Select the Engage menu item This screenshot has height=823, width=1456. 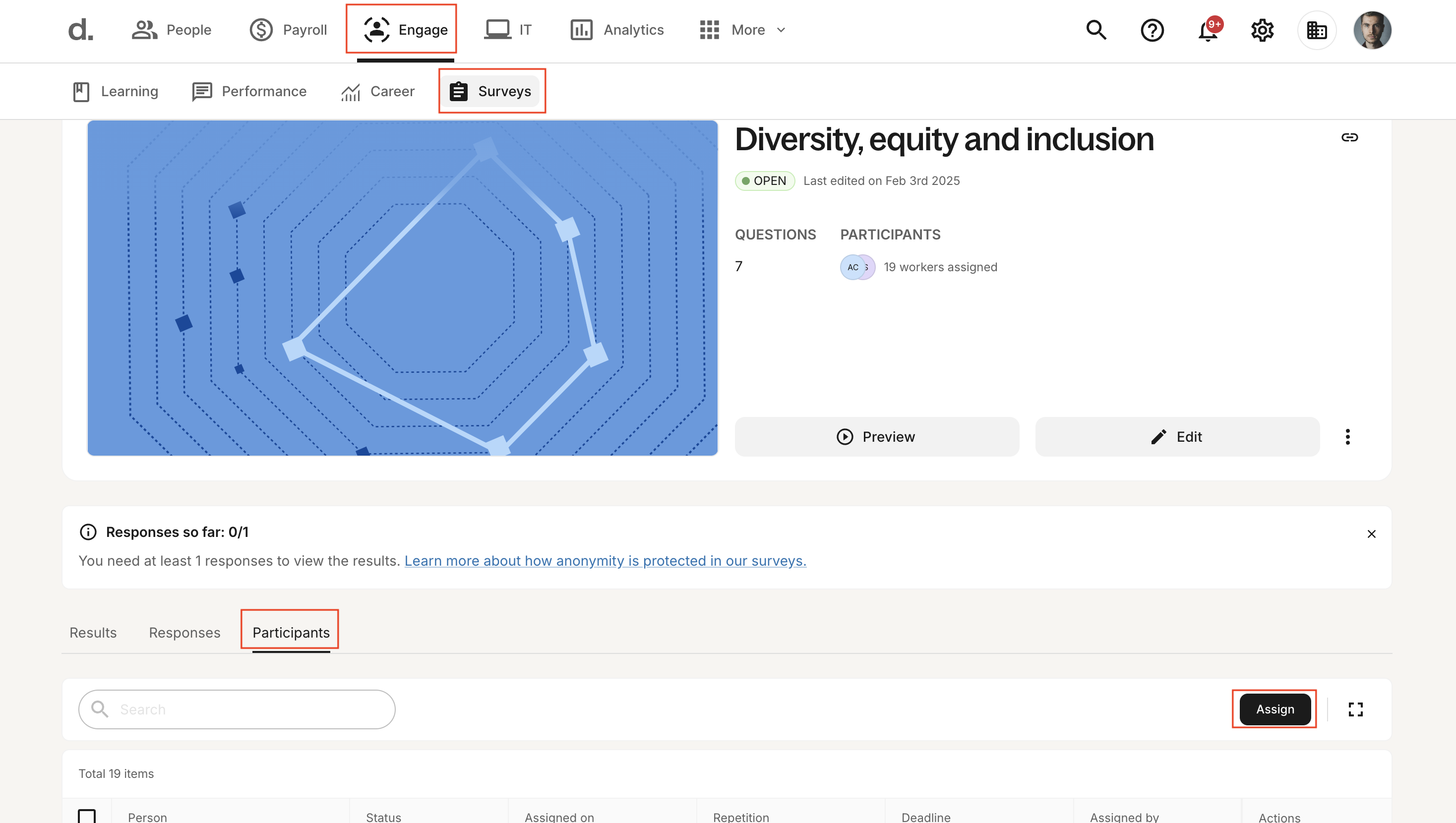[x=405, y=30]
